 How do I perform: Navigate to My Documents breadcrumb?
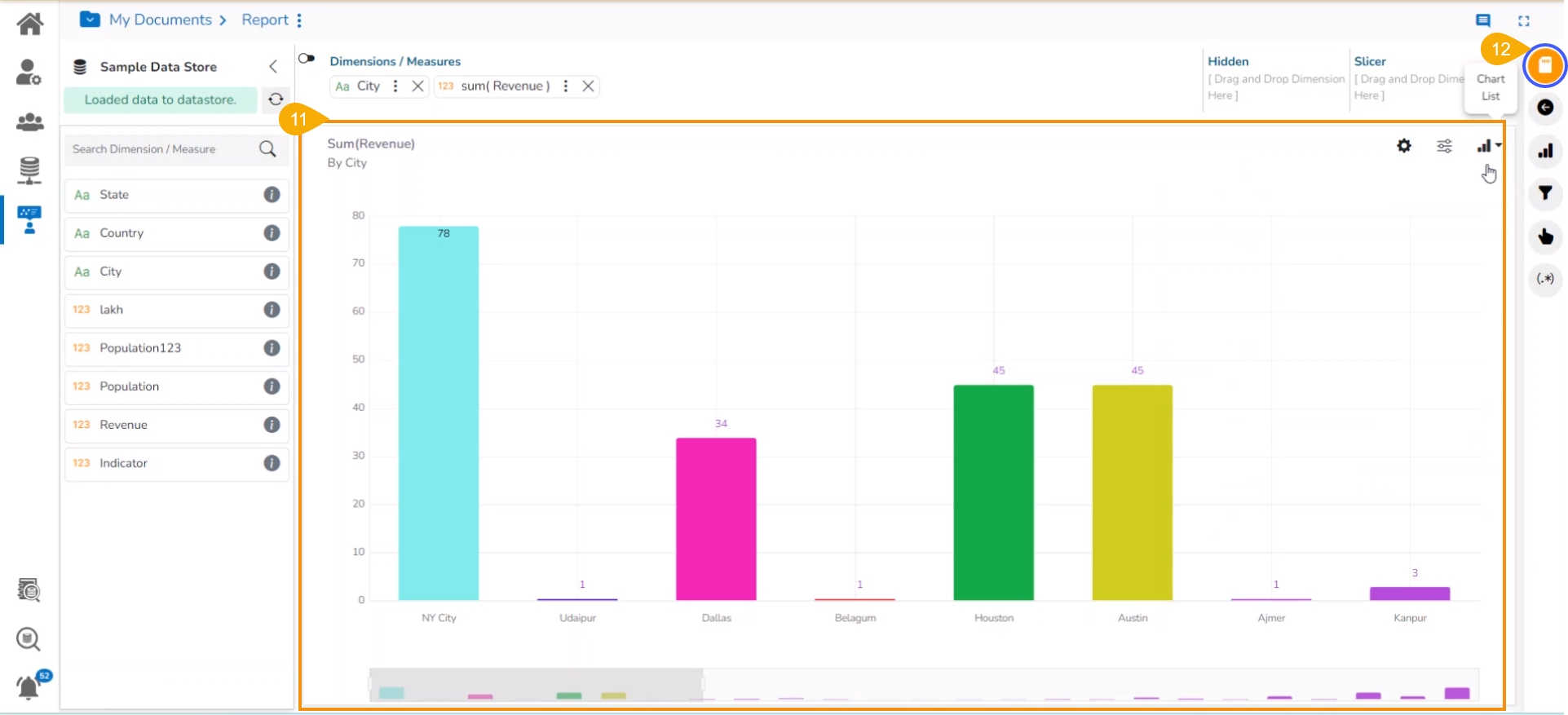click(x=160, y=20)
